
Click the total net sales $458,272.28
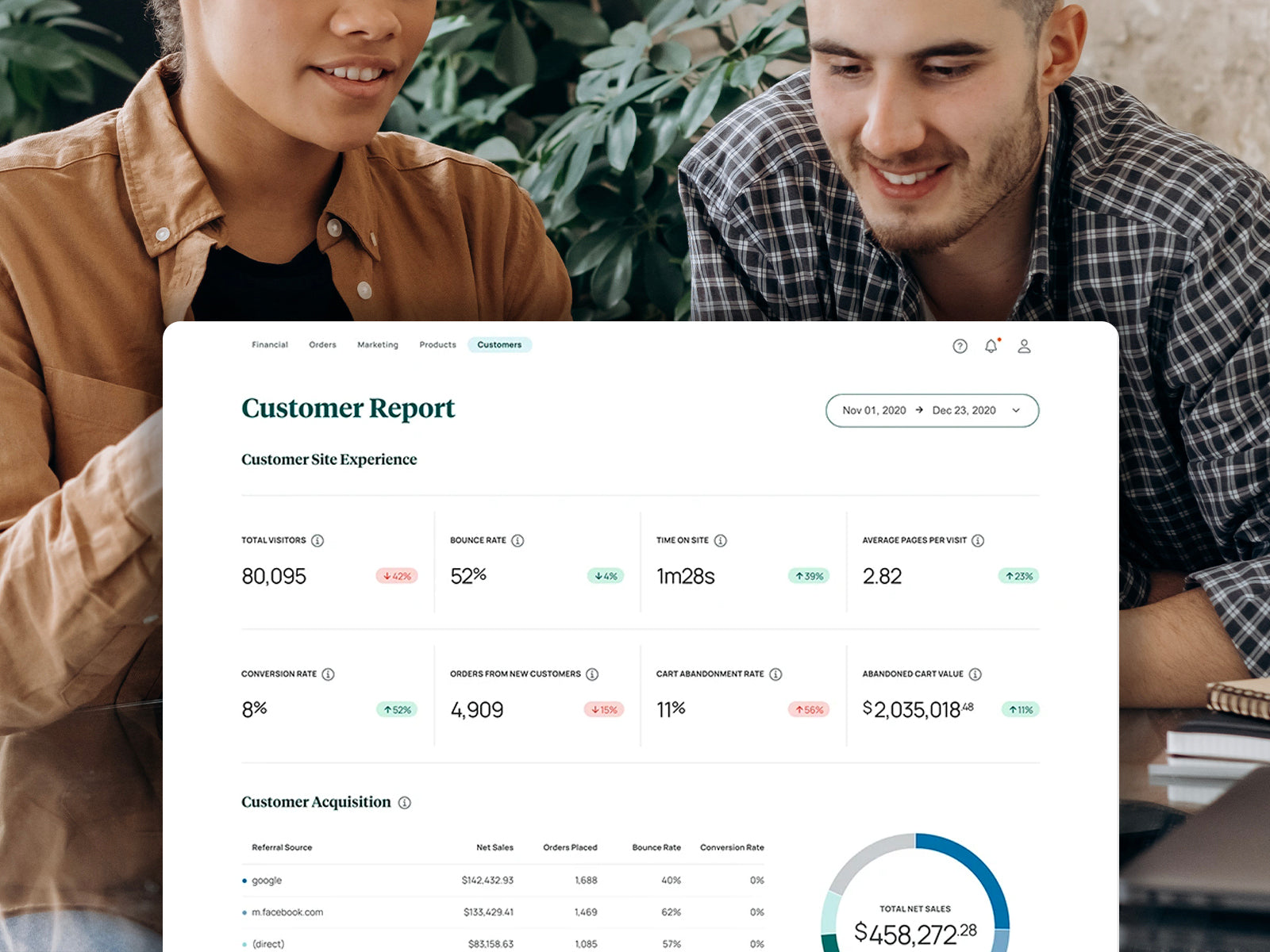[915, 934]
